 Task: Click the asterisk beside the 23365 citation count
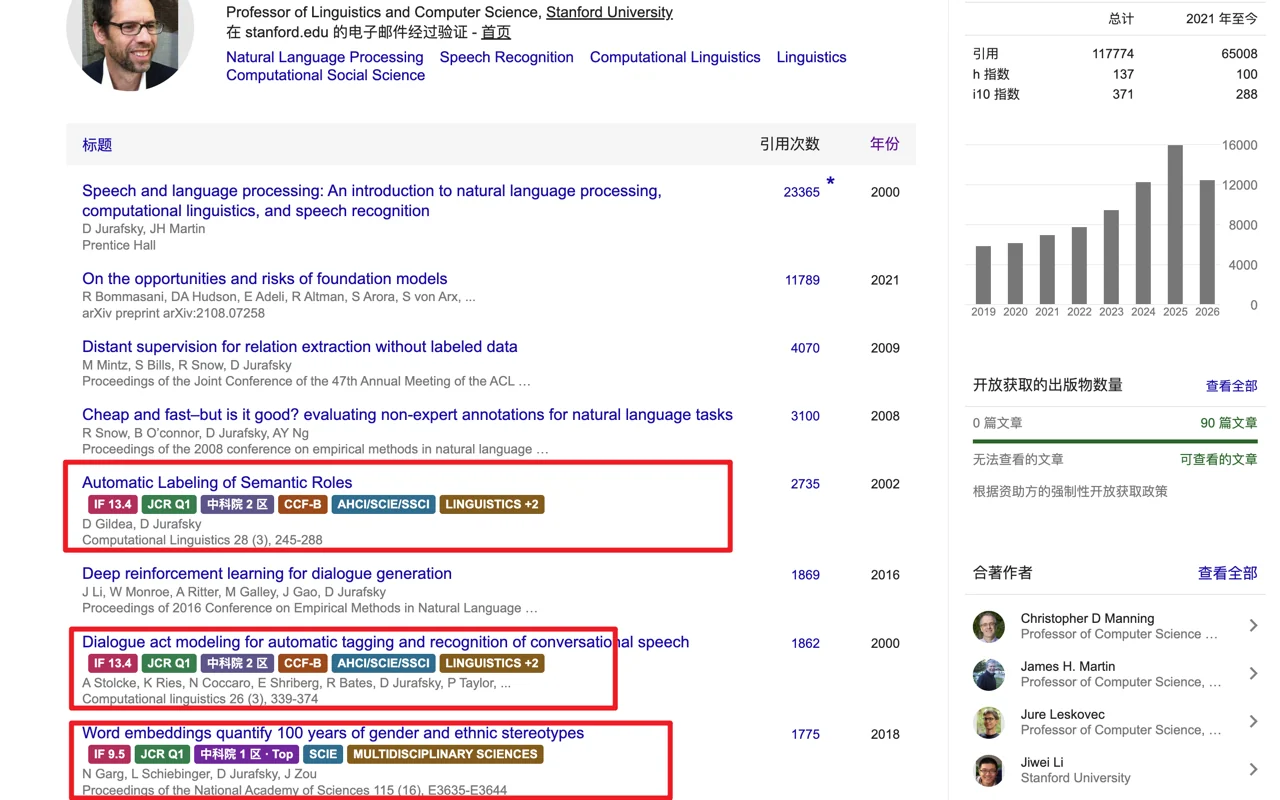(x=830, y=182)
